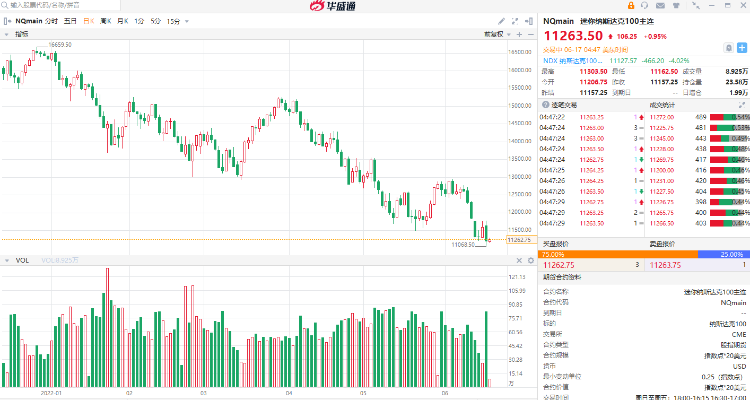Toggle the left sidebar panel icon
This screenshot has height=400, width=750.
point(7,21)
